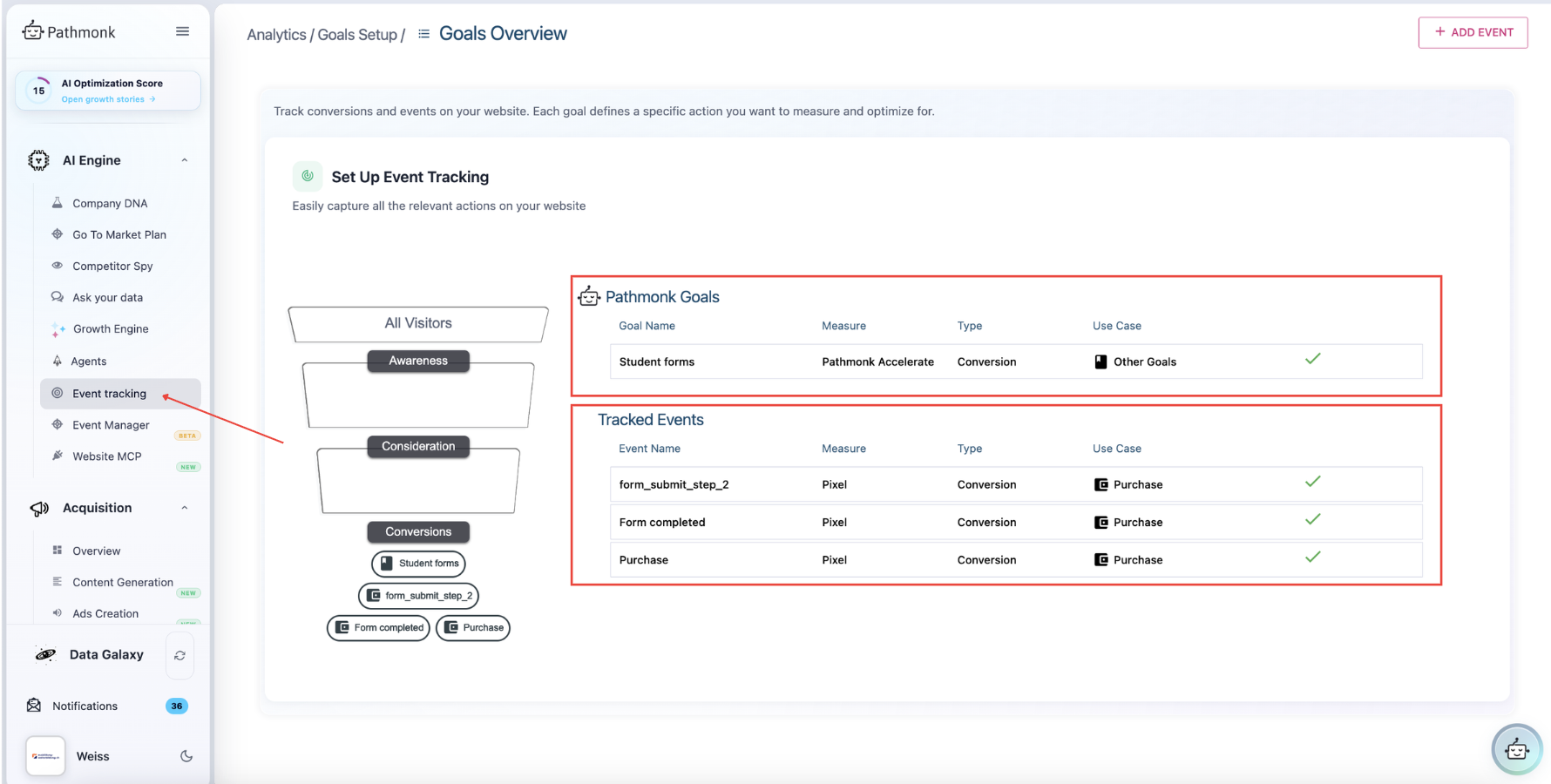Click the All Visitors funnel stage

(418, 323)
